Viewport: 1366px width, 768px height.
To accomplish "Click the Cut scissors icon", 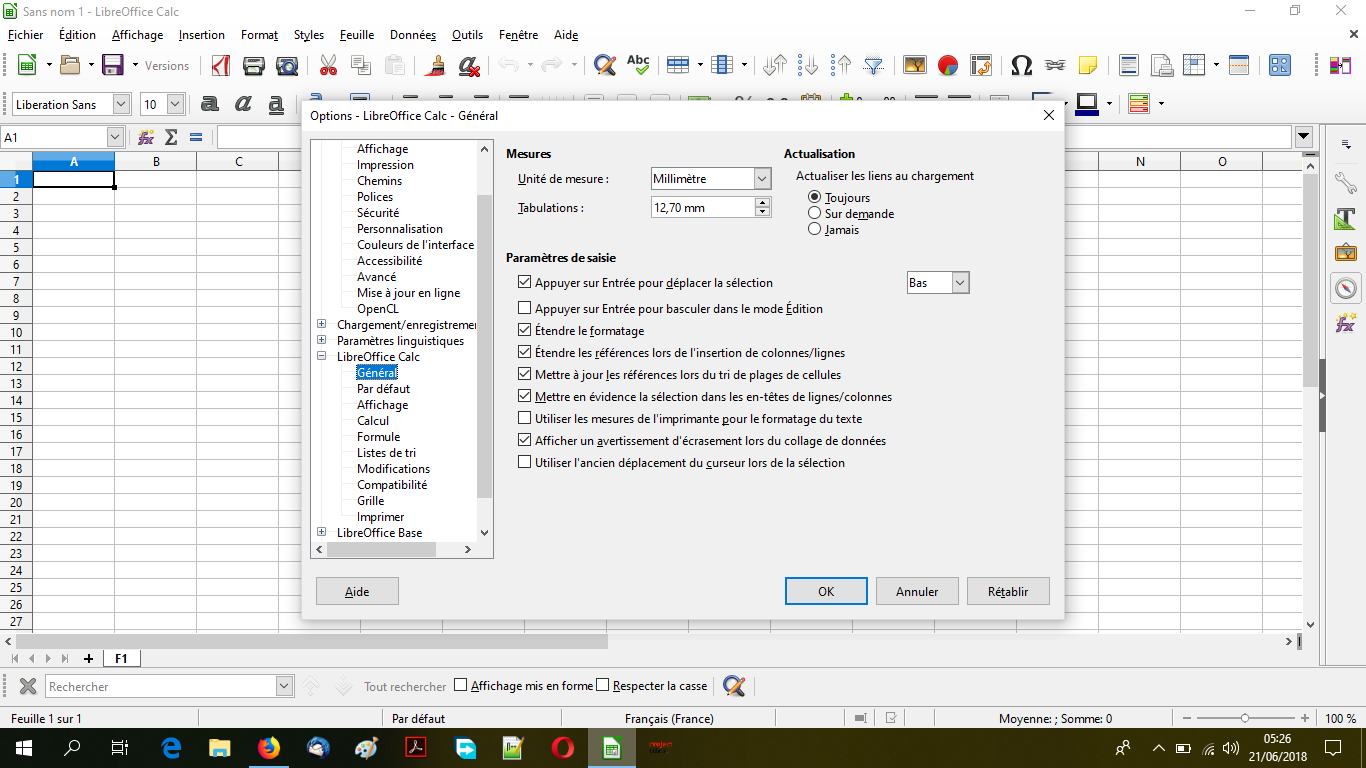I will click(x=328, y=65).
